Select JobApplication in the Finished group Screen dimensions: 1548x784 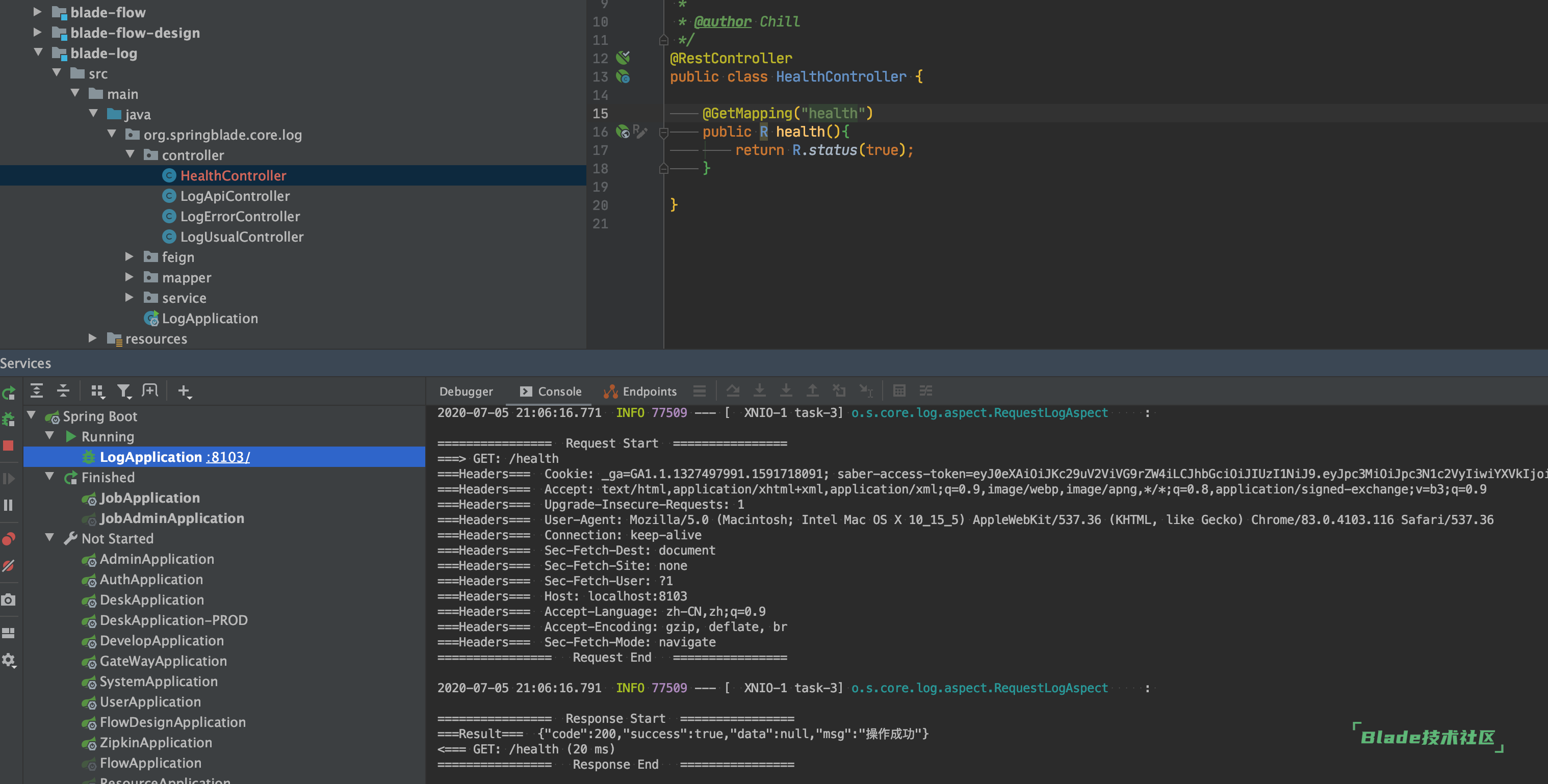click(149, 498)
